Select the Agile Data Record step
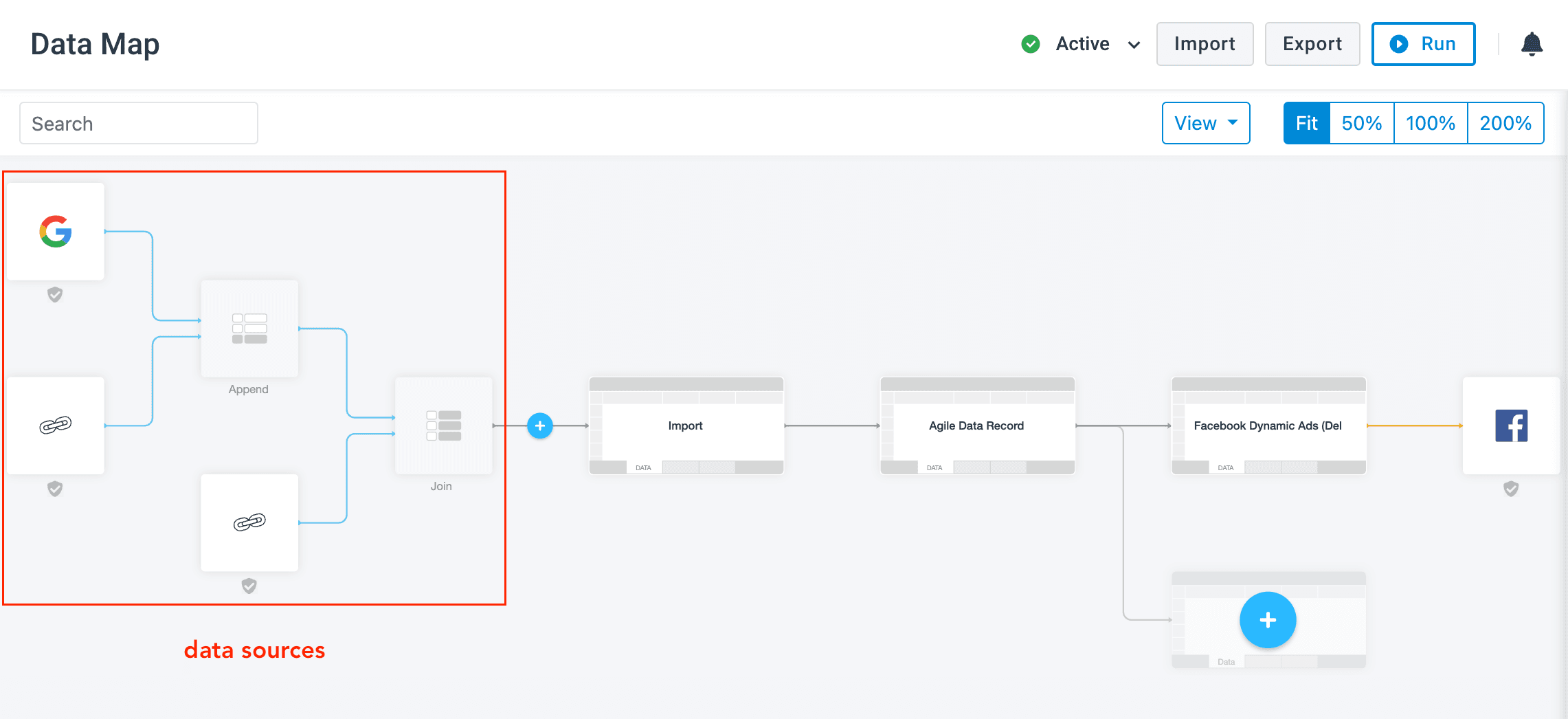The width and height of the screenshot is (1568, 719). (976, 426)
